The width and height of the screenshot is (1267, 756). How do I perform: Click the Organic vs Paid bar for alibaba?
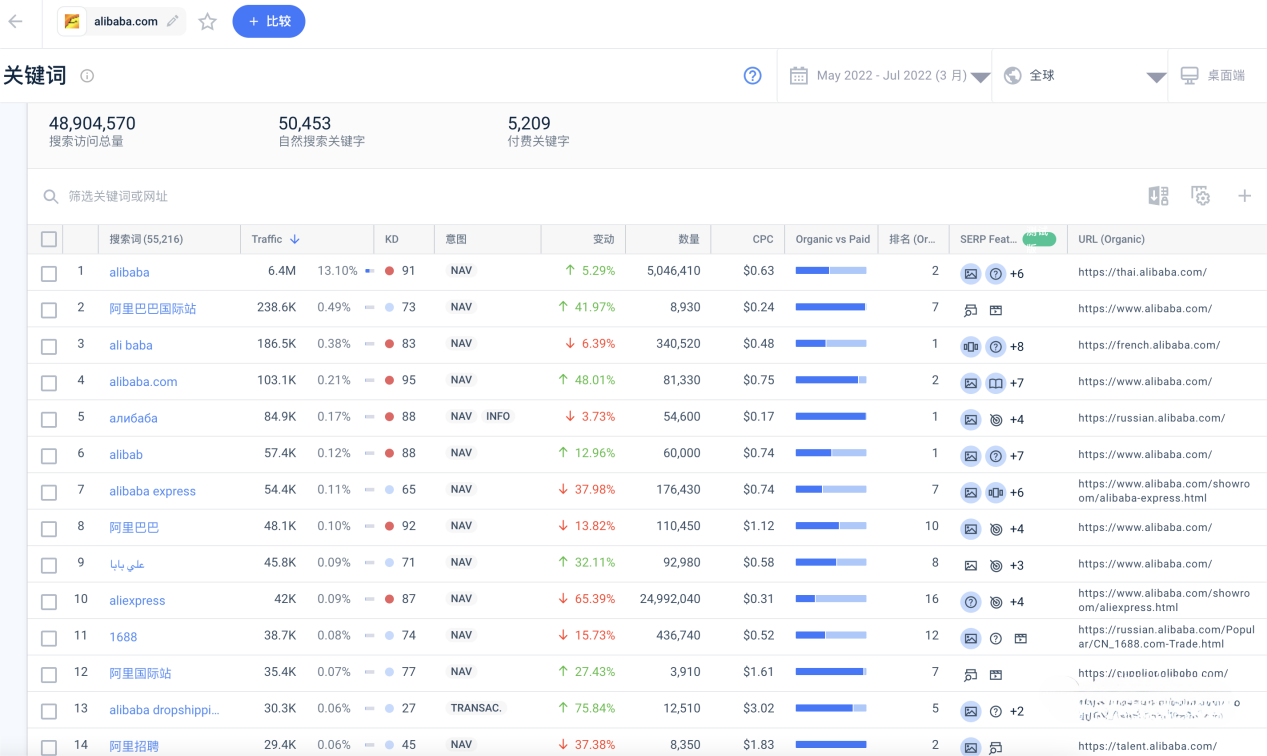tap(831, 270)
